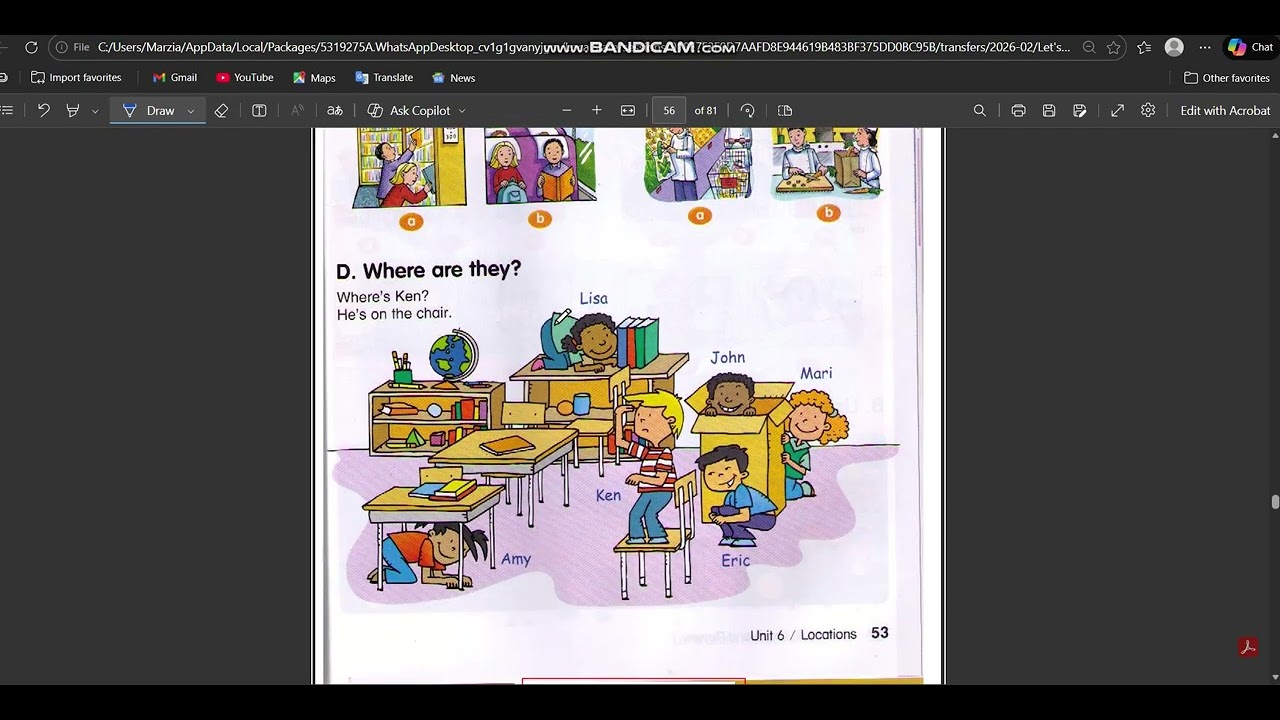Activate the Draw tool
The image size is (1280, 720).
148,111
